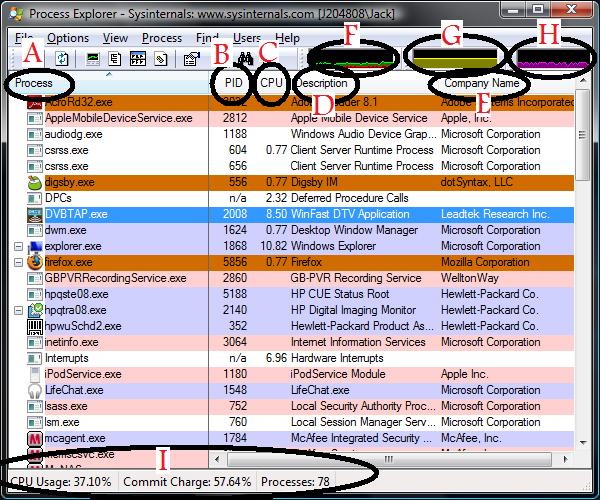Click the icon beside AppleMobileDeviceService.exe
The height and width of the screenshot is (500, 600).
35,119
